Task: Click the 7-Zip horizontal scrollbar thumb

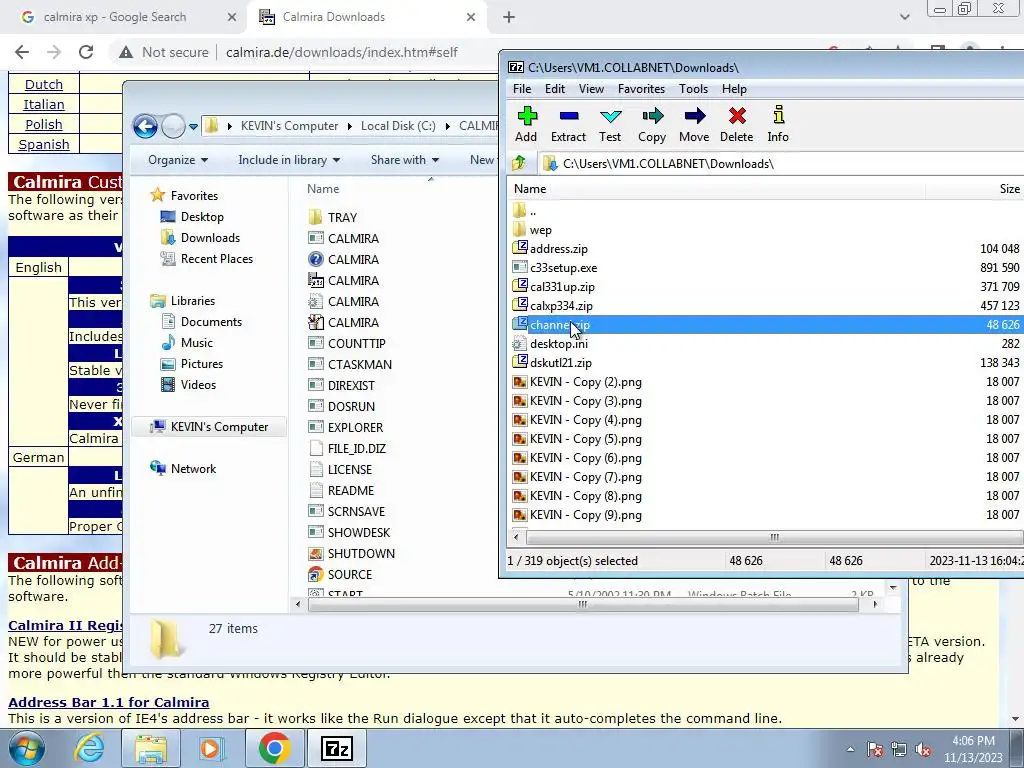Action: click(775, 537)
